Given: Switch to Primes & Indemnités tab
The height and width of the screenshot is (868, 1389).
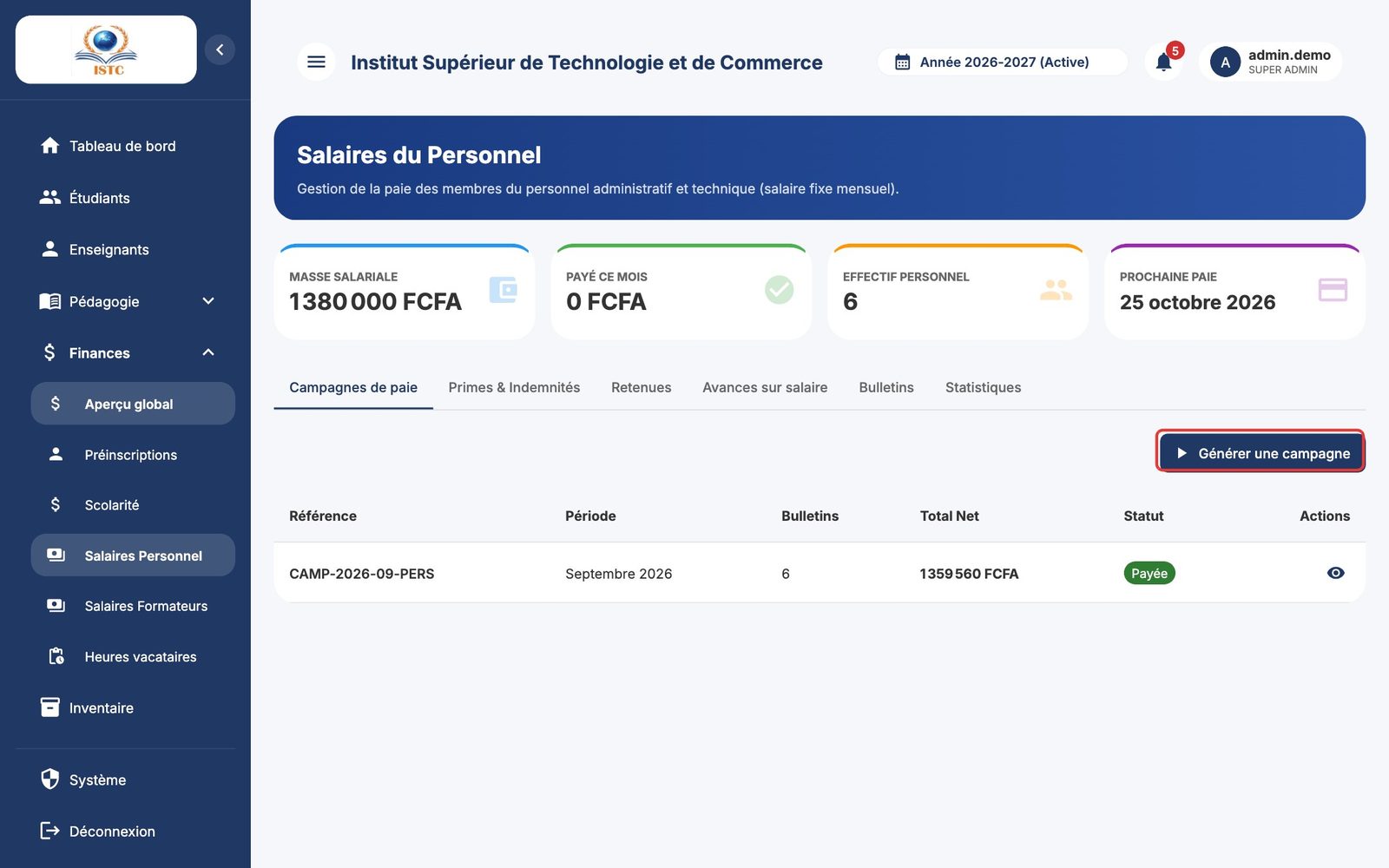Looking at the screenshot, I should [x=514, y=387].
